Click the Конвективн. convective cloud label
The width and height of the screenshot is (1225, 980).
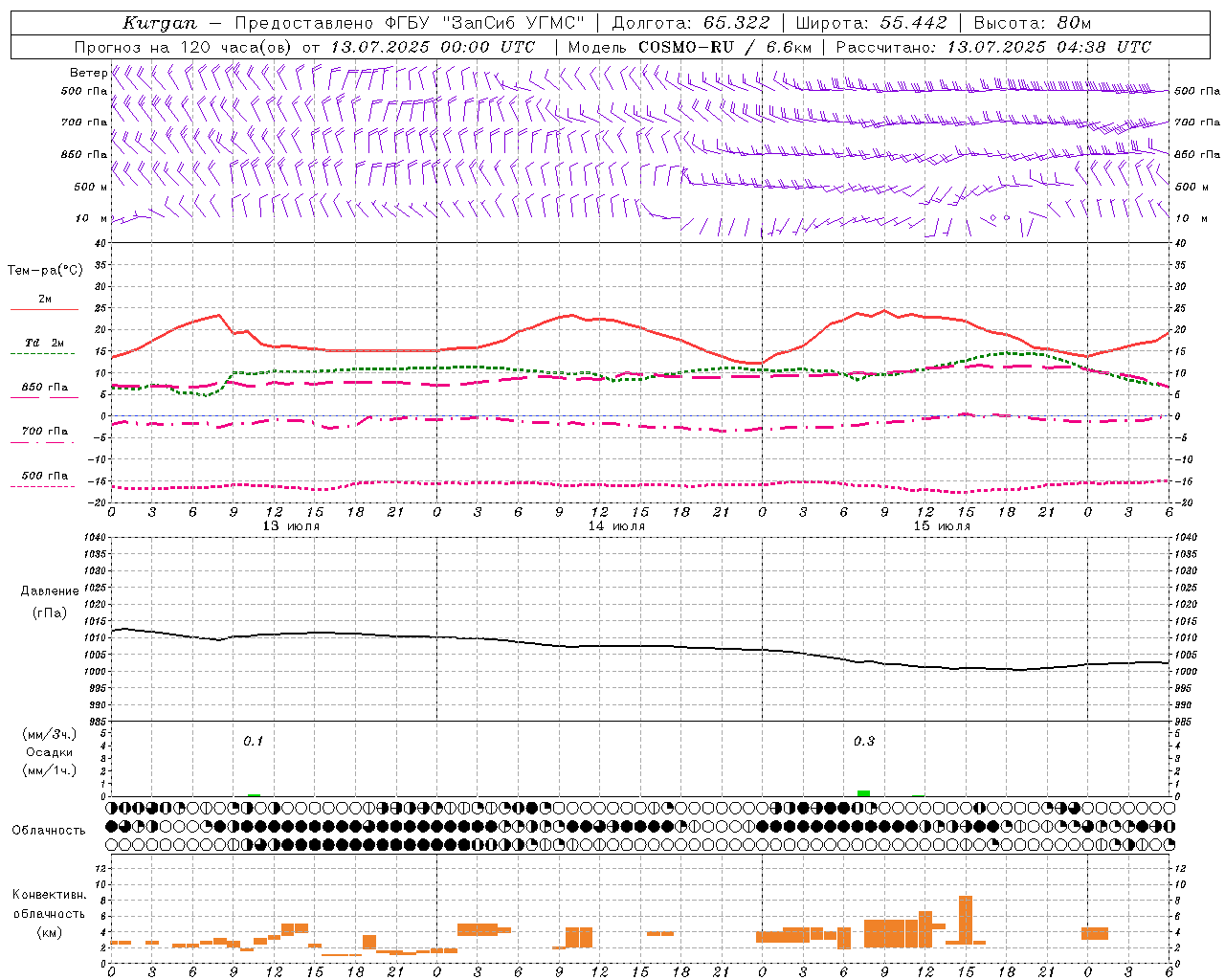[49, 895]
